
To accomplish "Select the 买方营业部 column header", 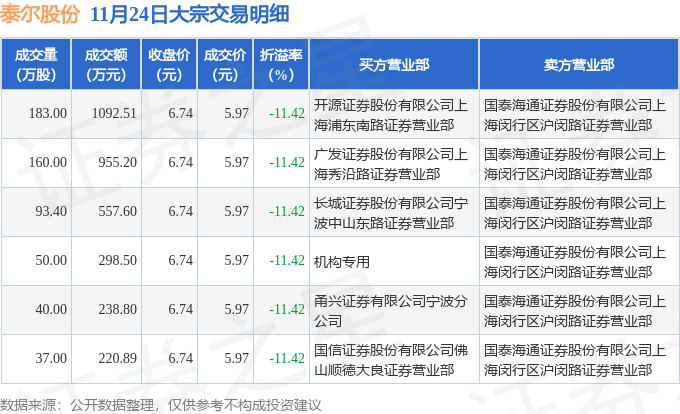I will tap(394, 65).
